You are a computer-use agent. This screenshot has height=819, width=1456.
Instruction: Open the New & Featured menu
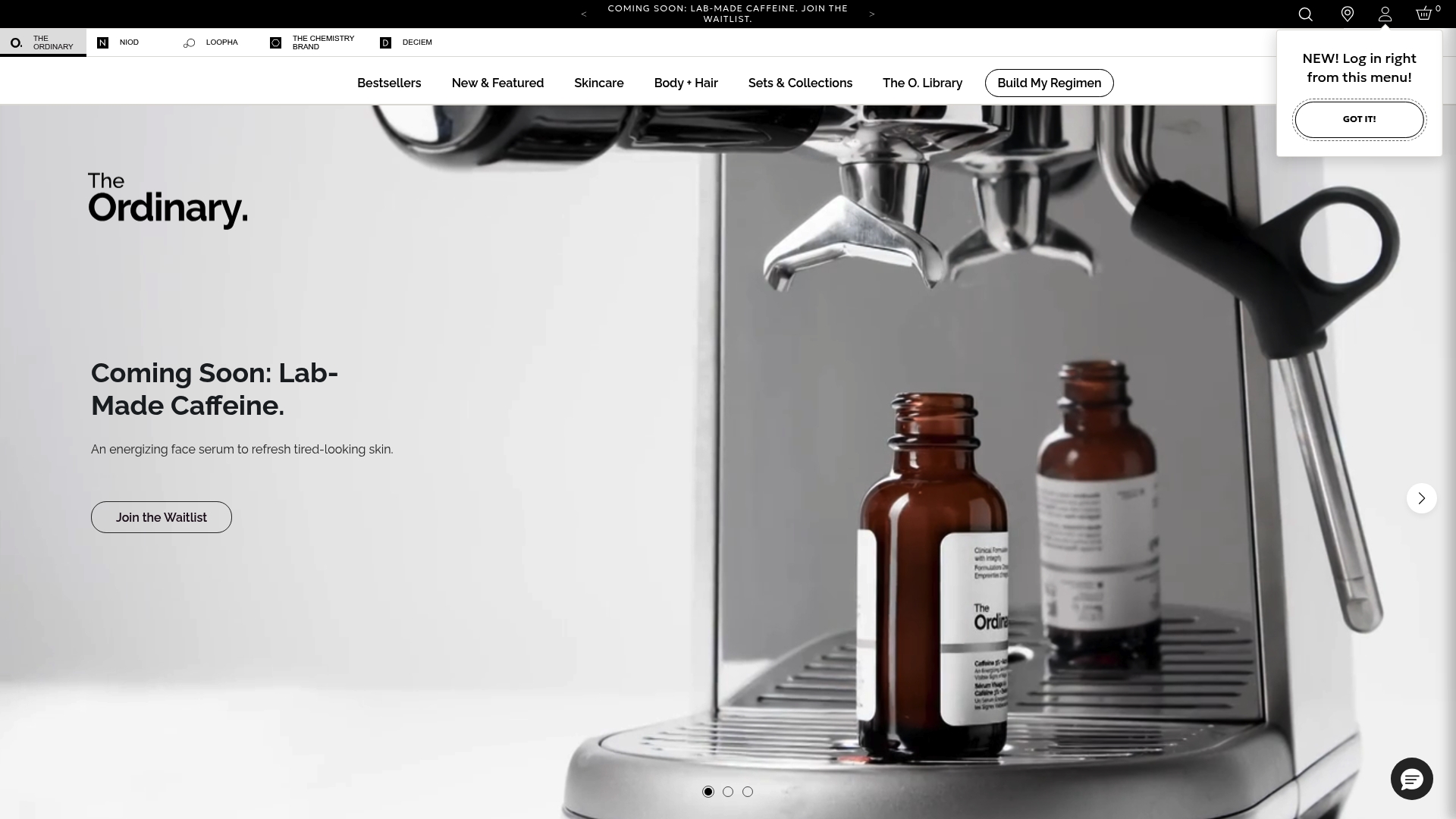[497, 83]
